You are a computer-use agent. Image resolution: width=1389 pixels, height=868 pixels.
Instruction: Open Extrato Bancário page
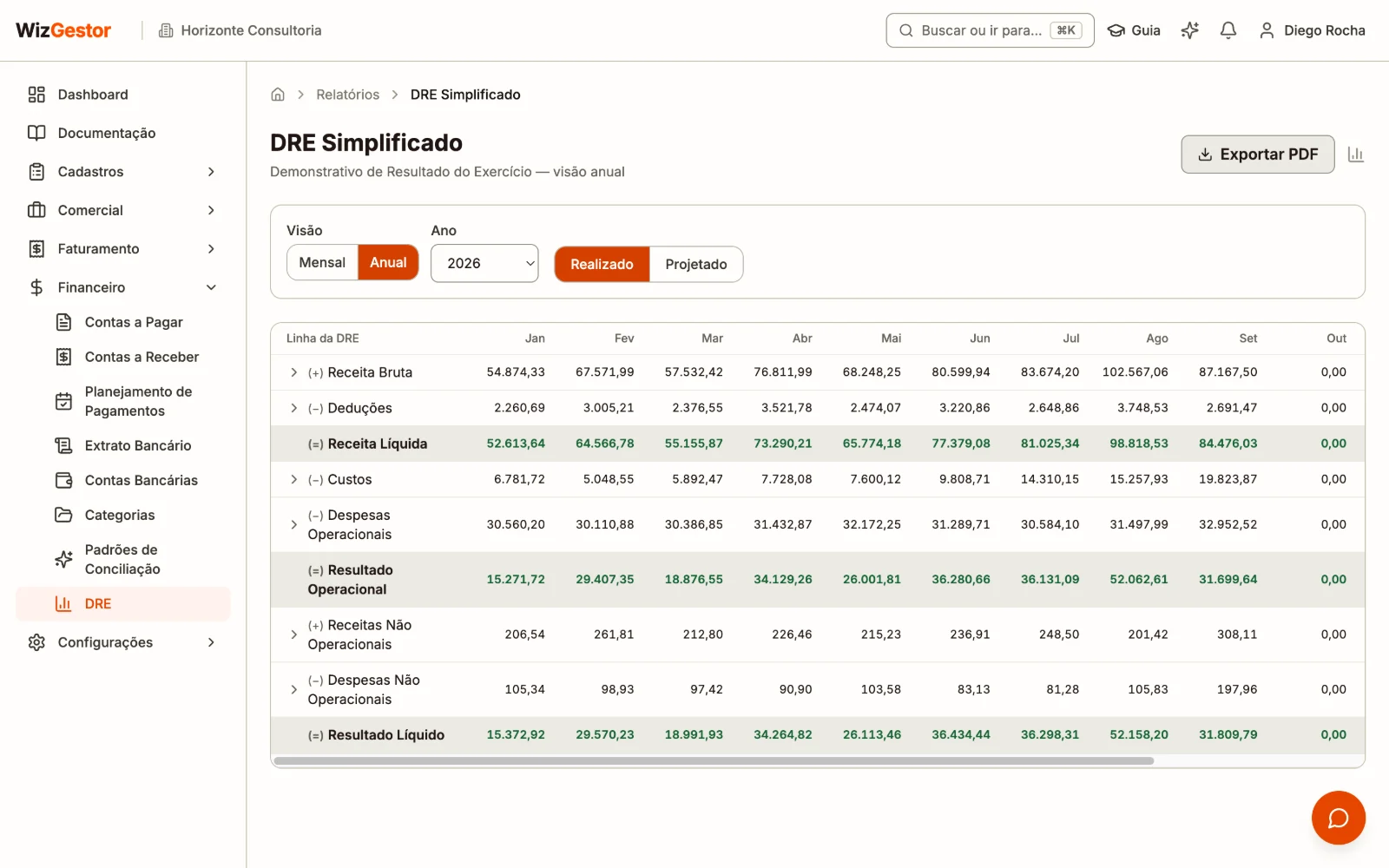pyautogui.click(x=138, y=445)
